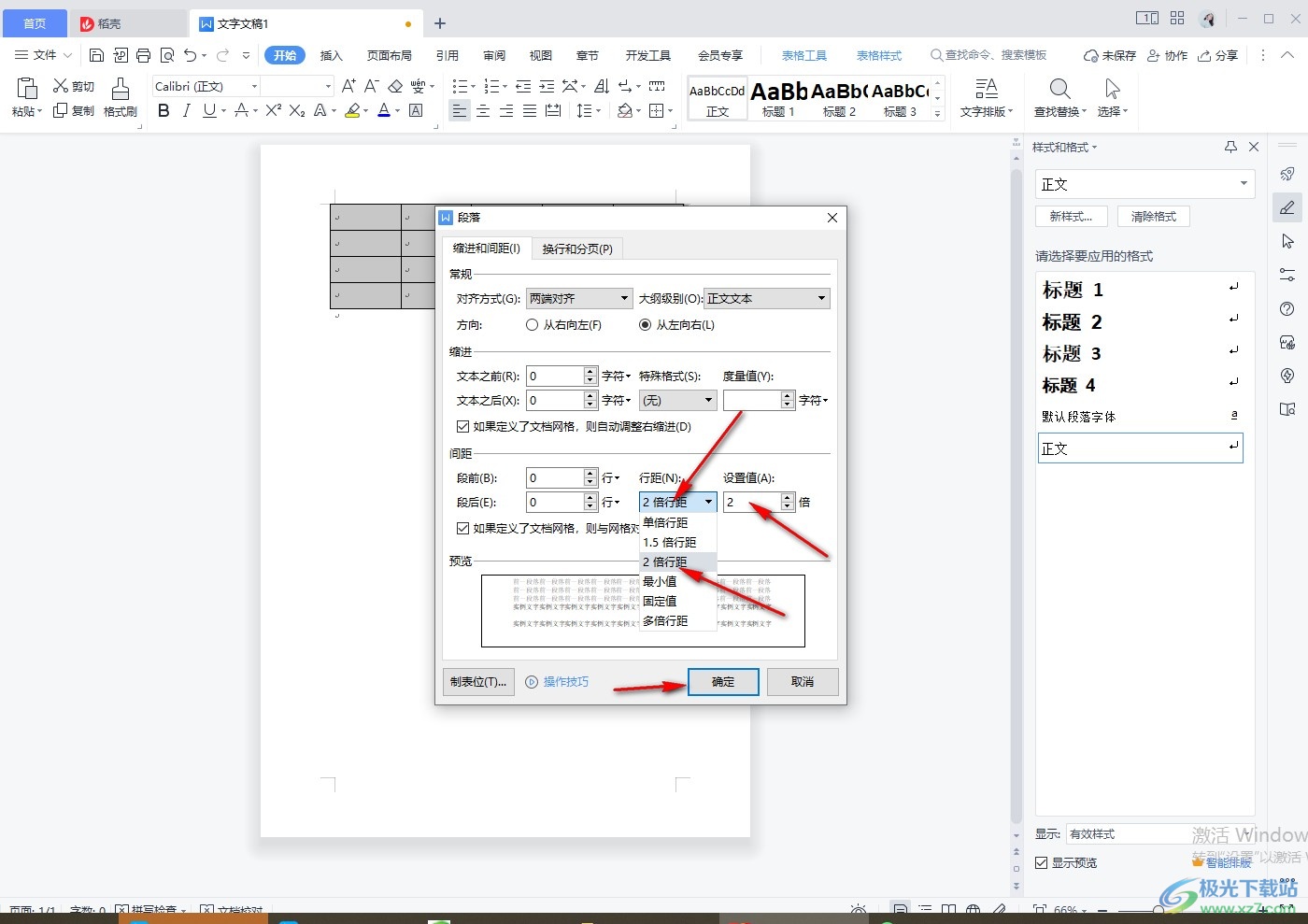Viewport: 1308px width, 924px height.
Task: Increase font size with A+ icon
Action: [348, 86]
